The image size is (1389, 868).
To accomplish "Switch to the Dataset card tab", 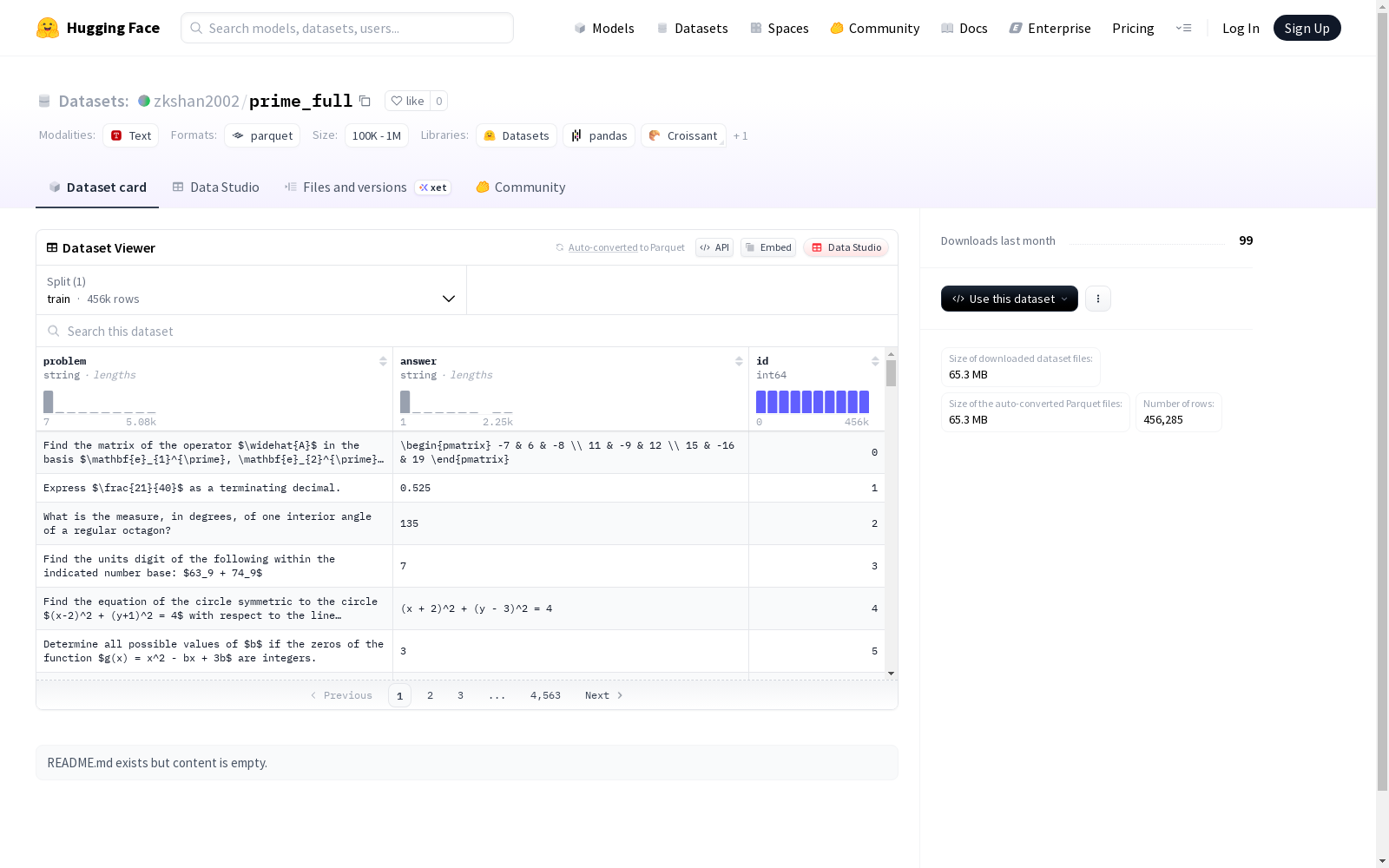I will (x=97, y=187).
